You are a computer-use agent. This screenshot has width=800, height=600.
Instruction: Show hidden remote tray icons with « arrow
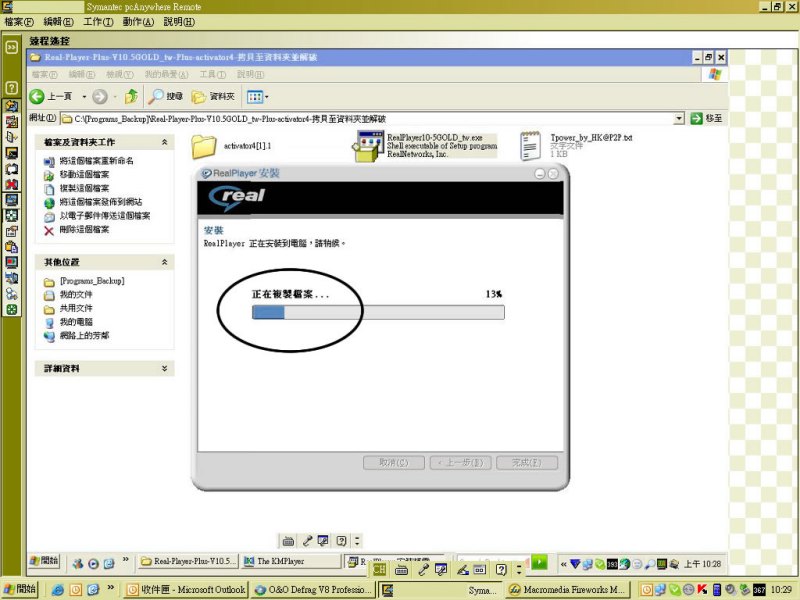click(563, 564)
